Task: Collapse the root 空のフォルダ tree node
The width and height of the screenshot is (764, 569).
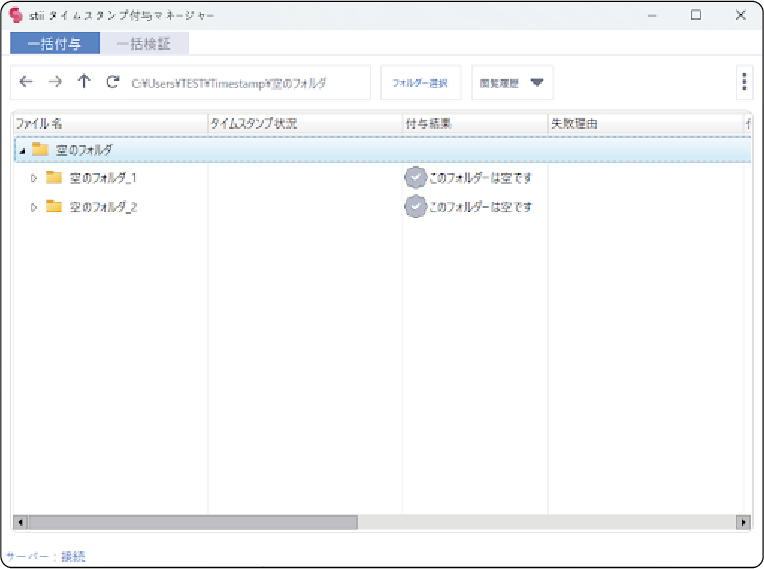Action: tap(22, 150)
